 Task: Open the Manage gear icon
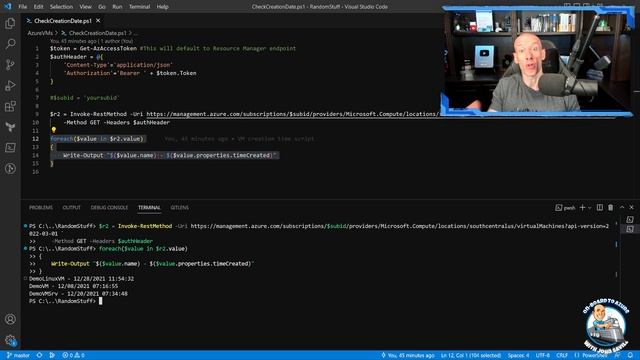click(x=10, y=340)
